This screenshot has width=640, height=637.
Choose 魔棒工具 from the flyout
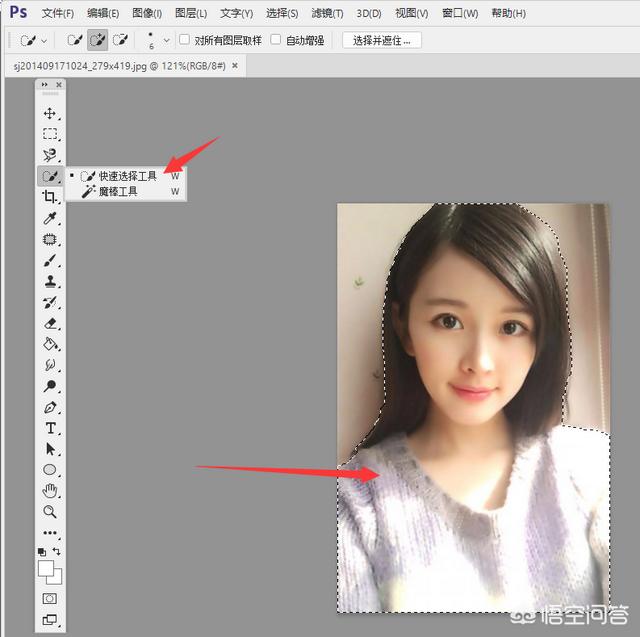coord(126,191)
